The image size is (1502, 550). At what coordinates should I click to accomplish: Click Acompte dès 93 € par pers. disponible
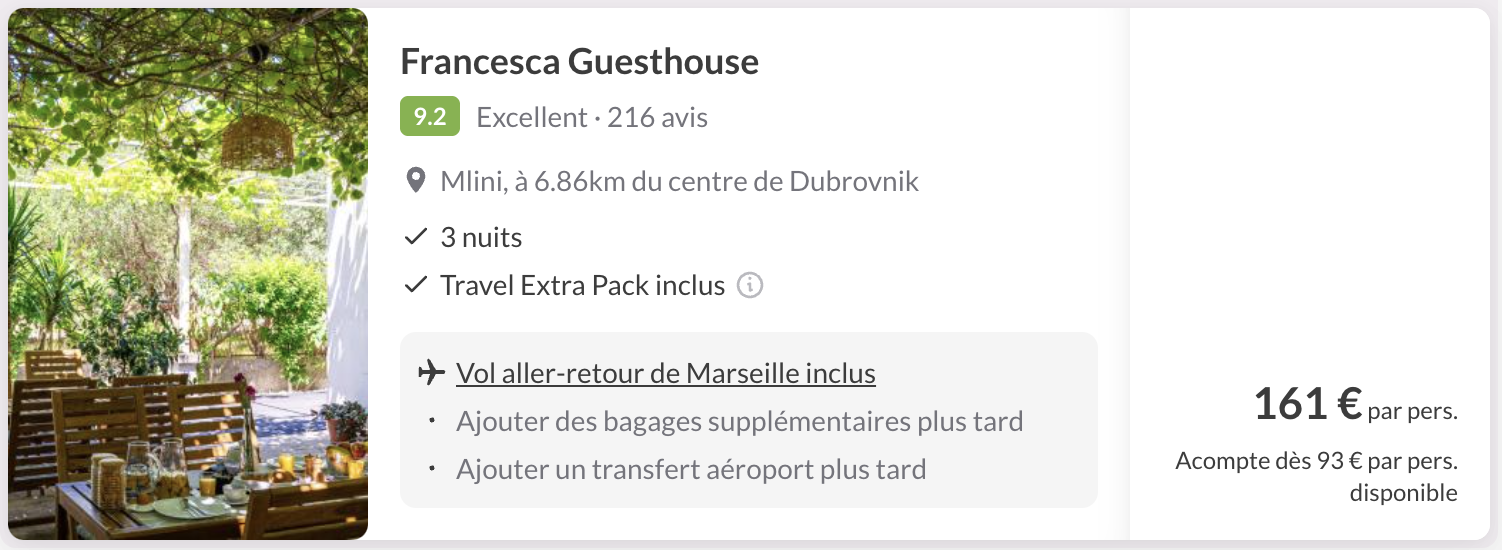coord(1316,477)
